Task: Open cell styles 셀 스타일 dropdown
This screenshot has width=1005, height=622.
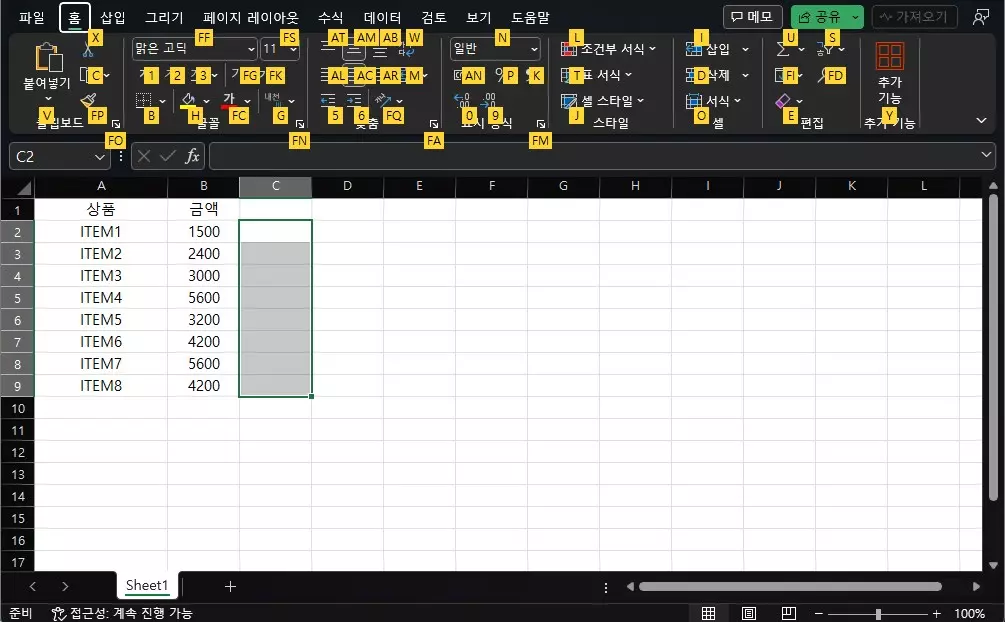Action: pyautogui.click(x=602, y=101)
